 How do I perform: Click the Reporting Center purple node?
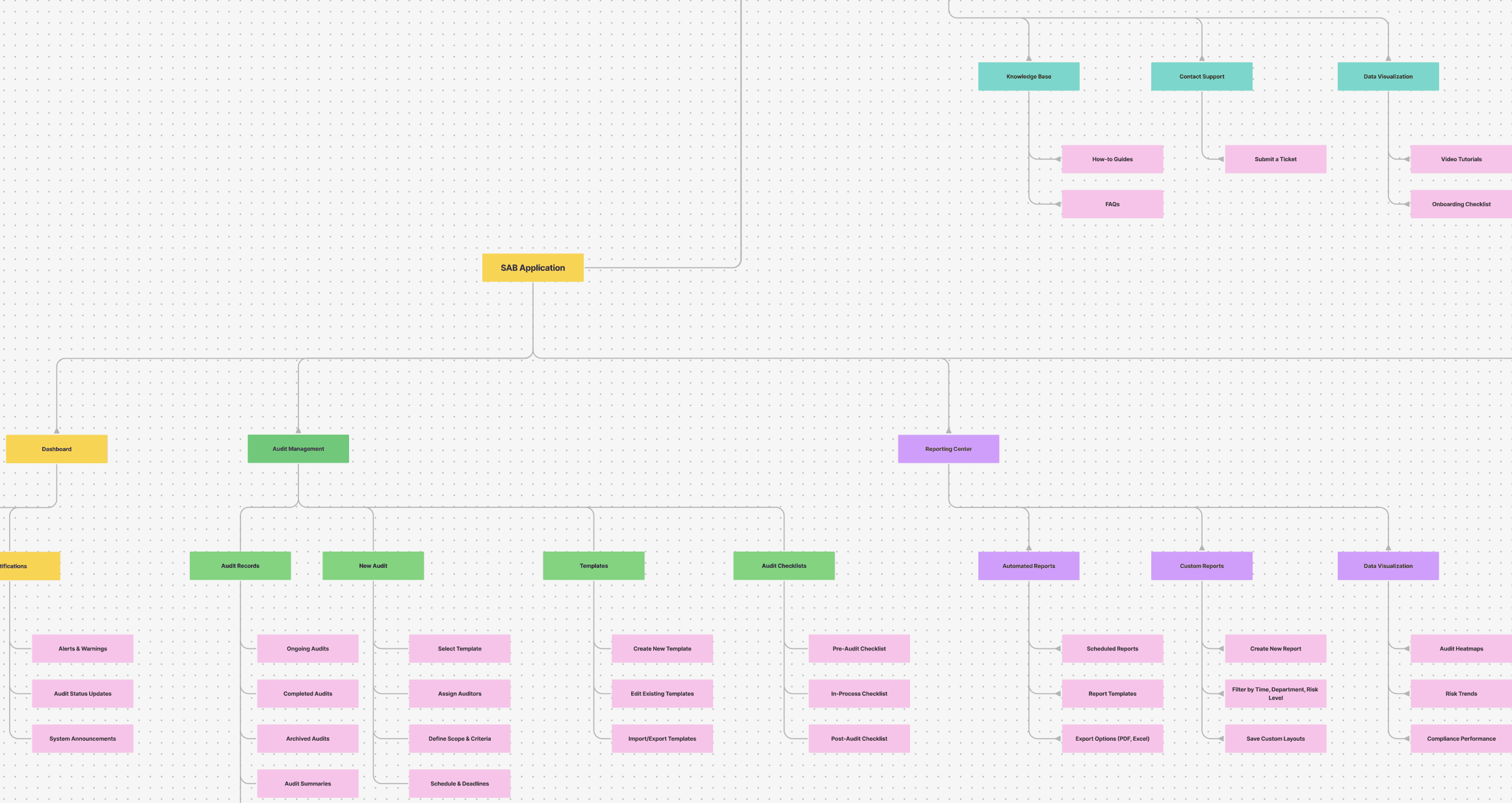pyautogui.click(x=948, y=449)
